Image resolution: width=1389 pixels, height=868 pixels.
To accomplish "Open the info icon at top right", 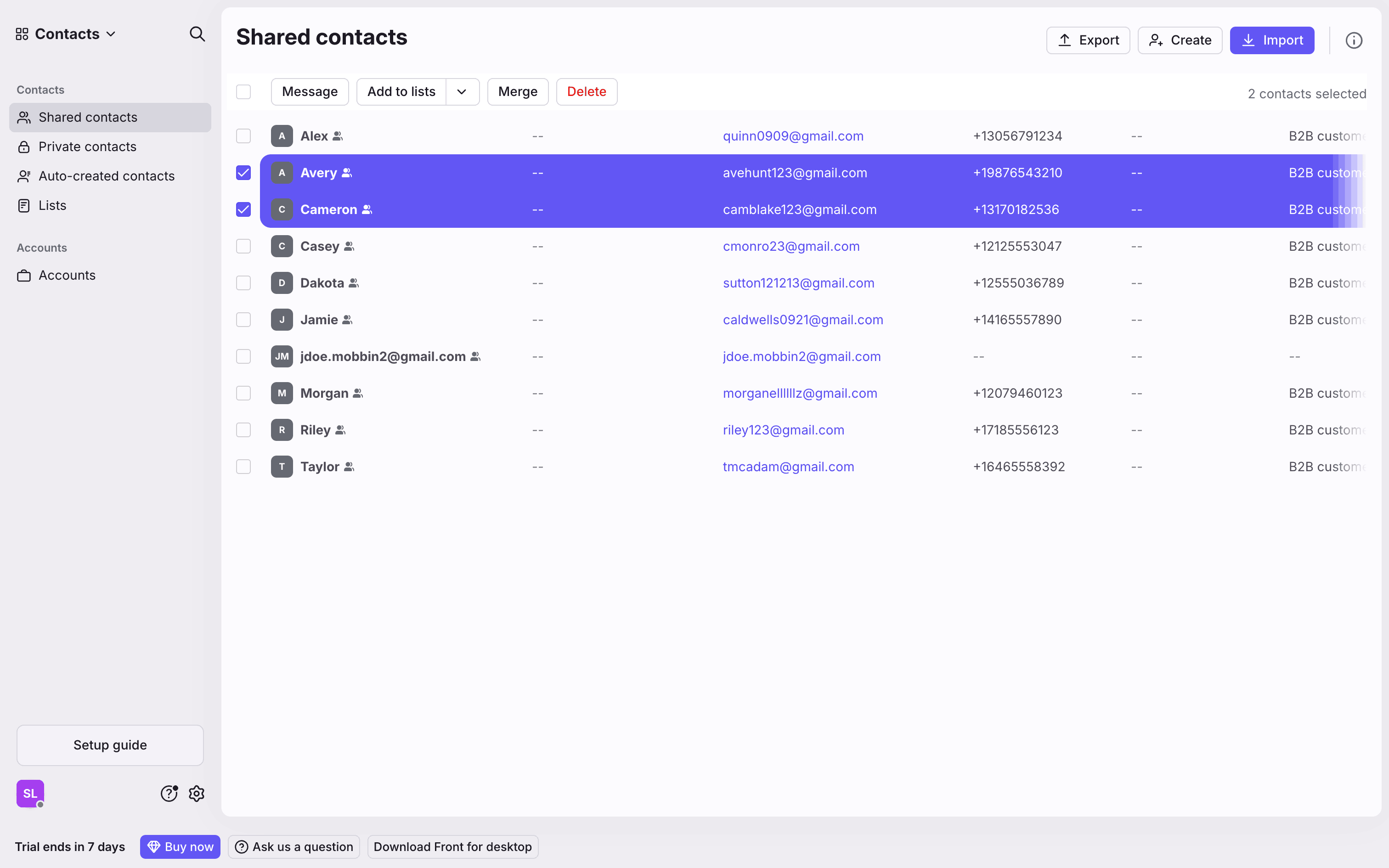I will 1354,40.
